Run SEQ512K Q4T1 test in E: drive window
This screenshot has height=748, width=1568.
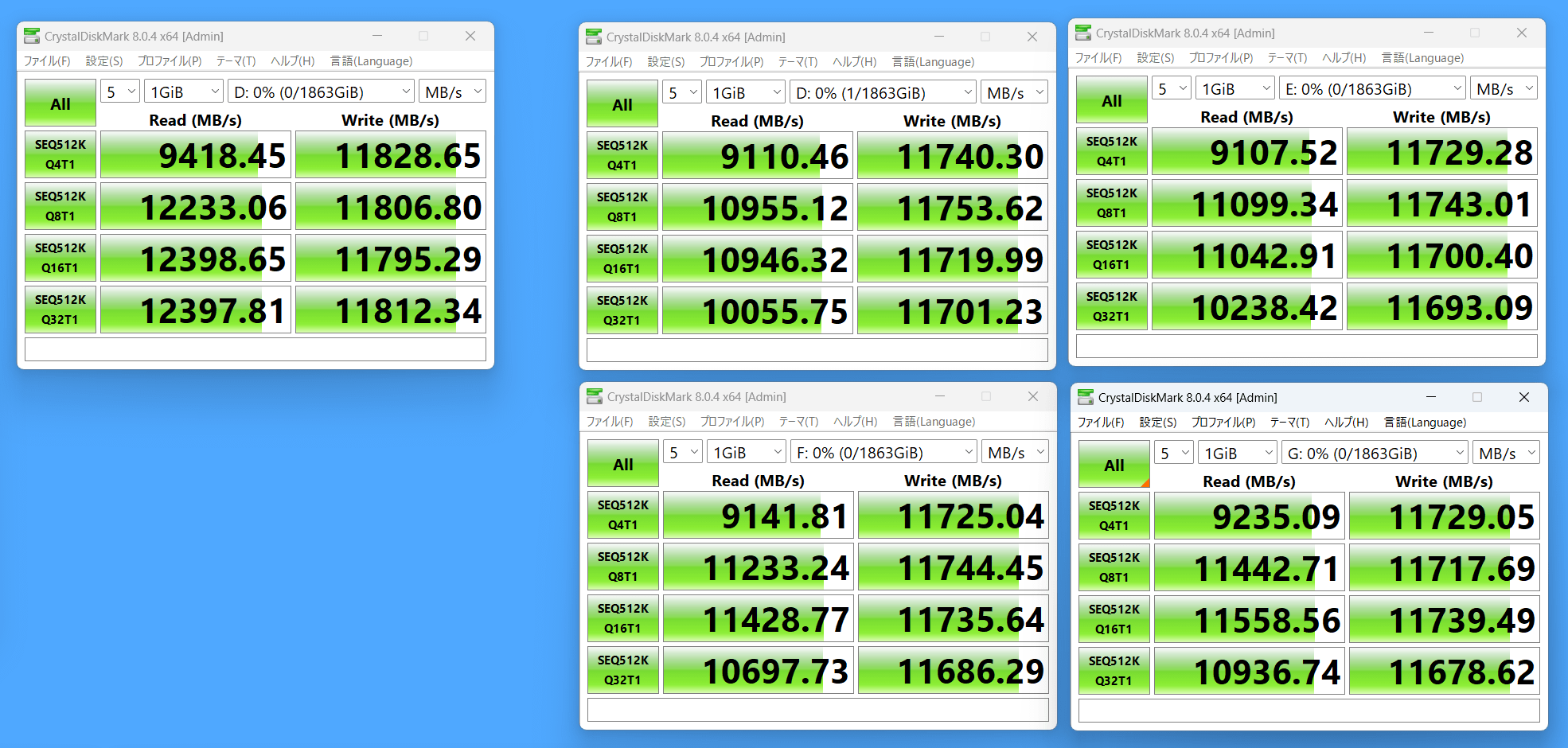pyautogui.click(x=1112, y=151)
